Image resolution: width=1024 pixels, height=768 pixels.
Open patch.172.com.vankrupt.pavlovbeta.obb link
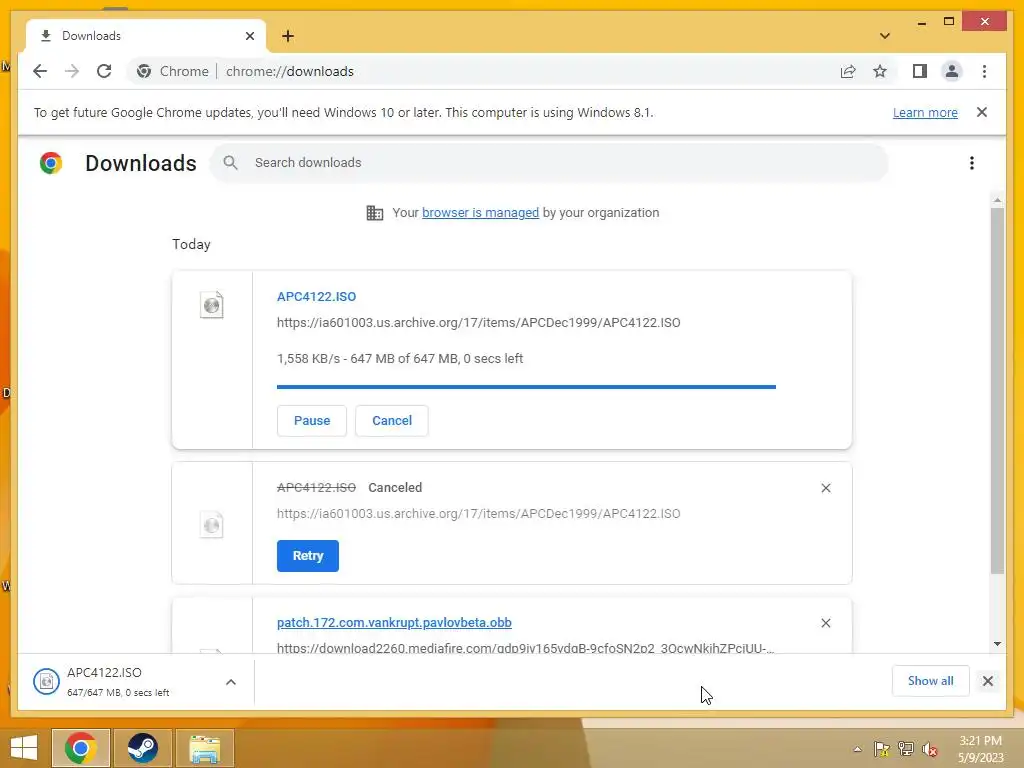pyautogui.click(x=394, y=622)
